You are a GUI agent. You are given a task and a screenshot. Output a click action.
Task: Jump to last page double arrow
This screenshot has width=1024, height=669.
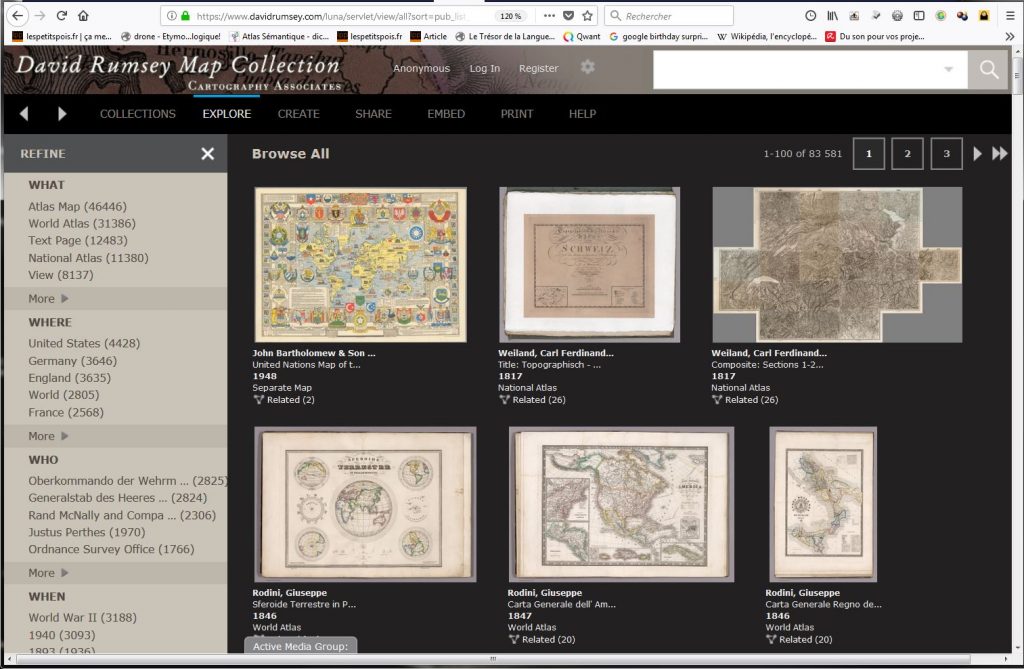pyautogui.click(x=999, y=154)
